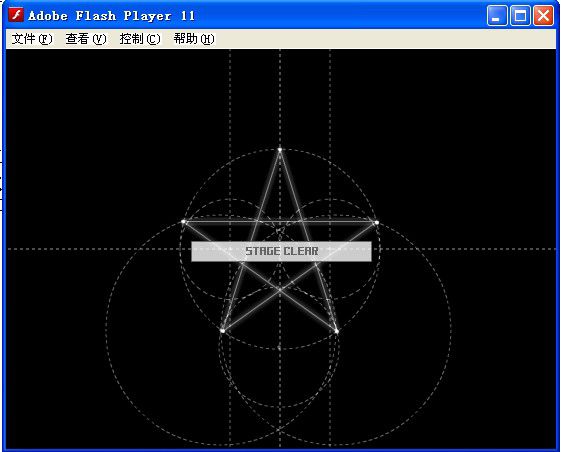Click the star's lower-right inner line crossing
Viewport: 562px width, 452px height.
(x=316, y=265)
